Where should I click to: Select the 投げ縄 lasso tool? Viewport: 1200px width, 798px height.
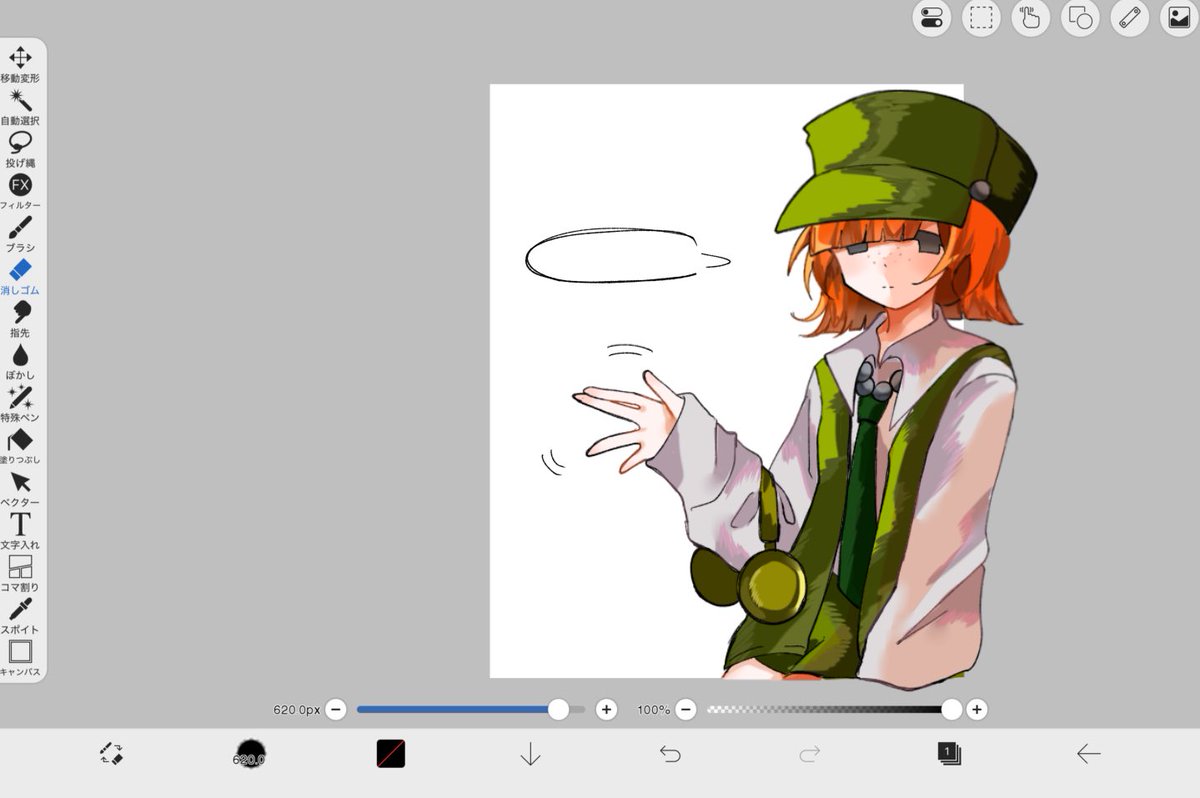[20, 149]
